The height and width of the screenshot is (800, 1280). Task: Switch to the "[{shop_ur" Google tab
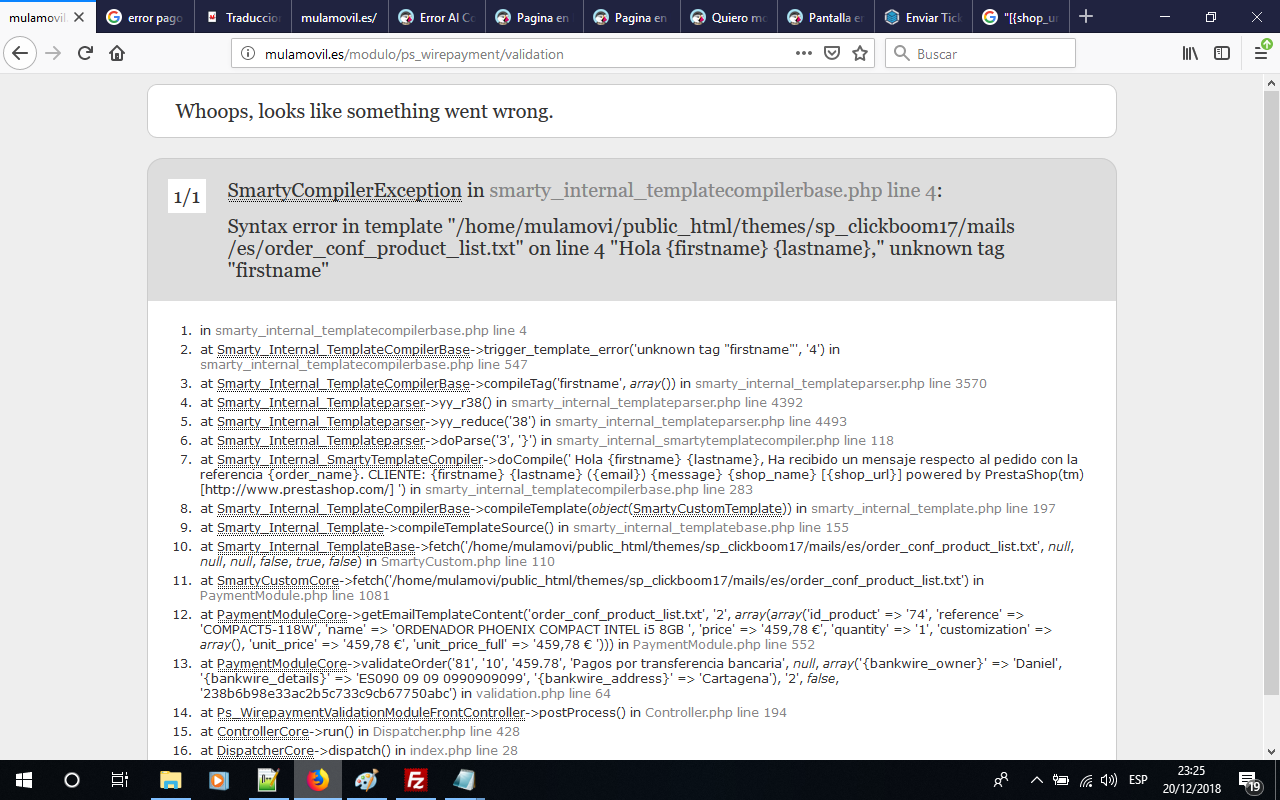[x=1020, y=17]
